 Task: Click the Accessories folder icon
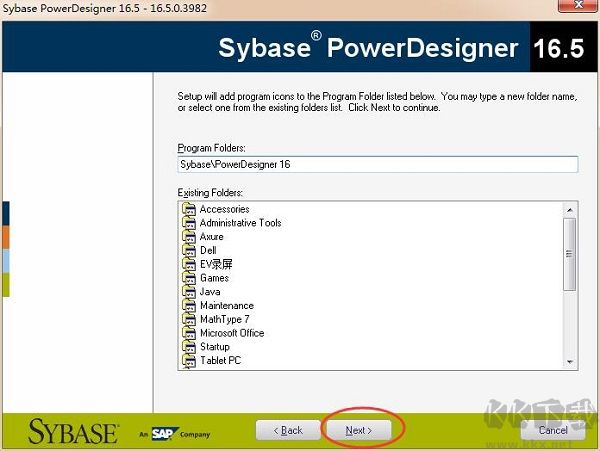tap(189, 209)
